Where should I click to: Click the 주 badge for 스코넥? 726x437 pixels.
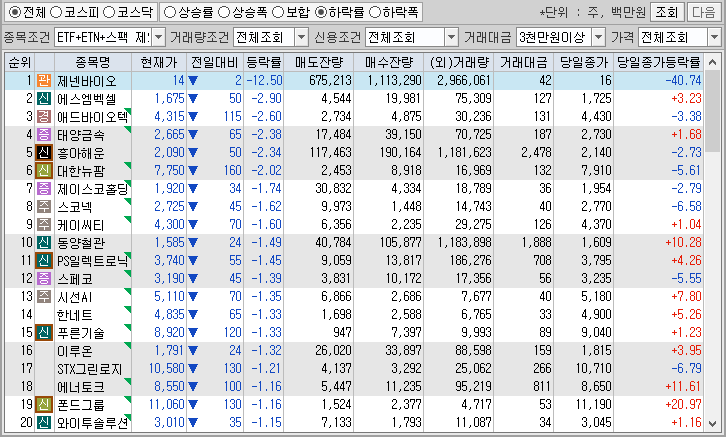(x=44, y=207)
